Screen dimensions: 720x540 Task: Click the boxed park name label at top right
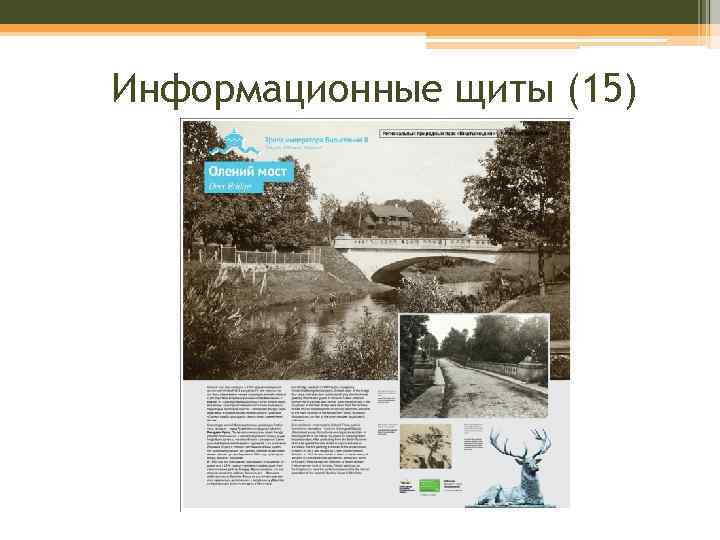[439, 133]
